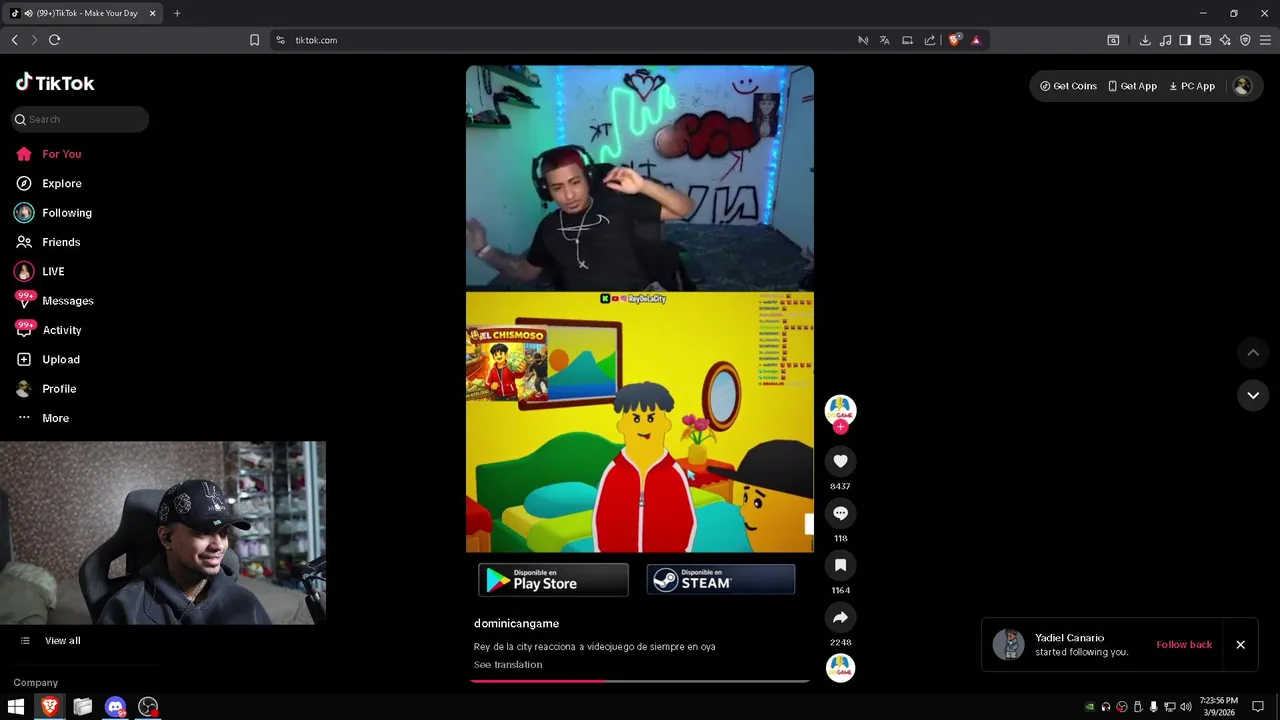Open the account avatar menu top right
The image size is (1280, 720).
pyautogui.click(x=1242, y=86)
